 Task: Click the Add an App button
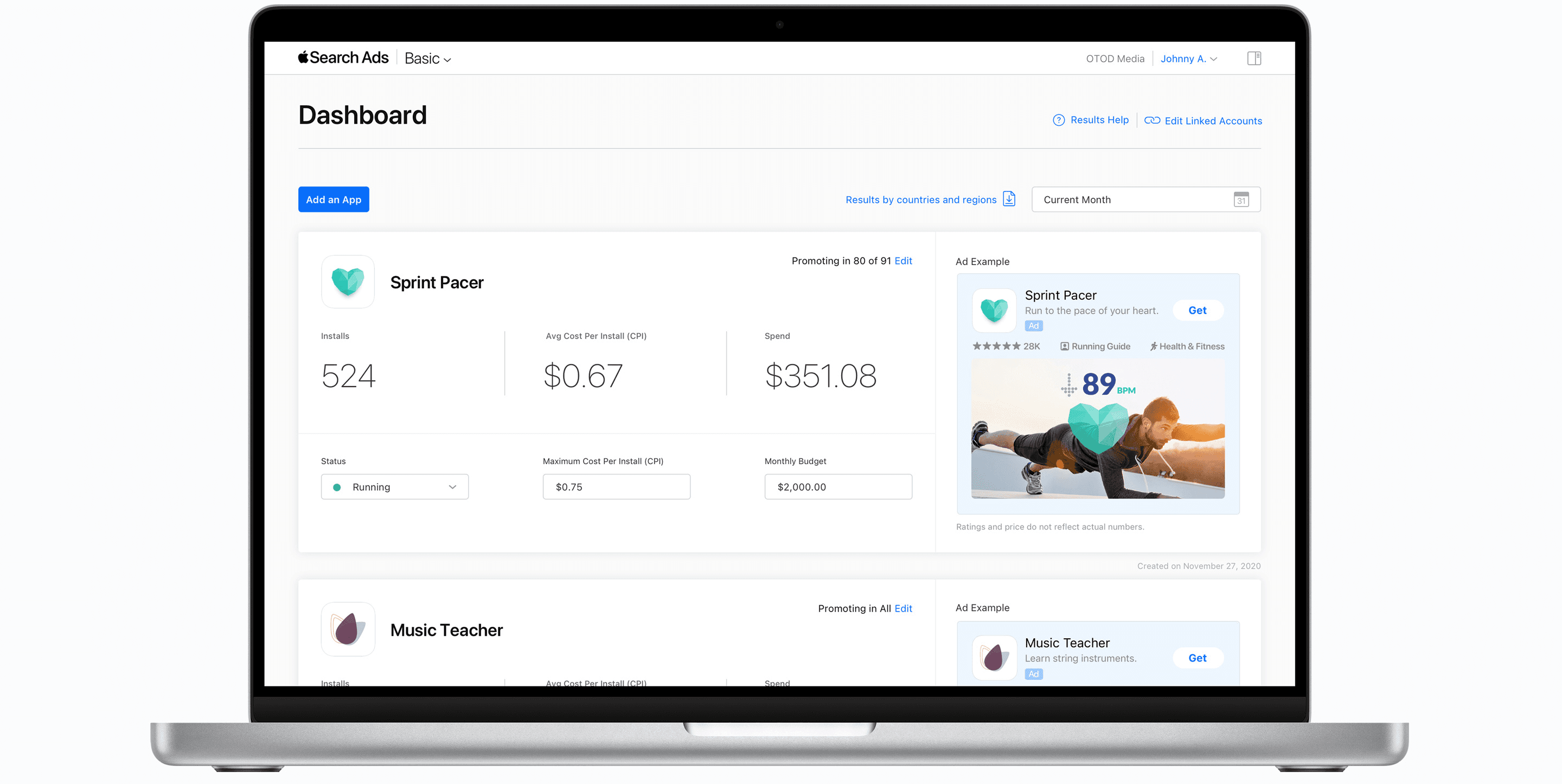333,199
